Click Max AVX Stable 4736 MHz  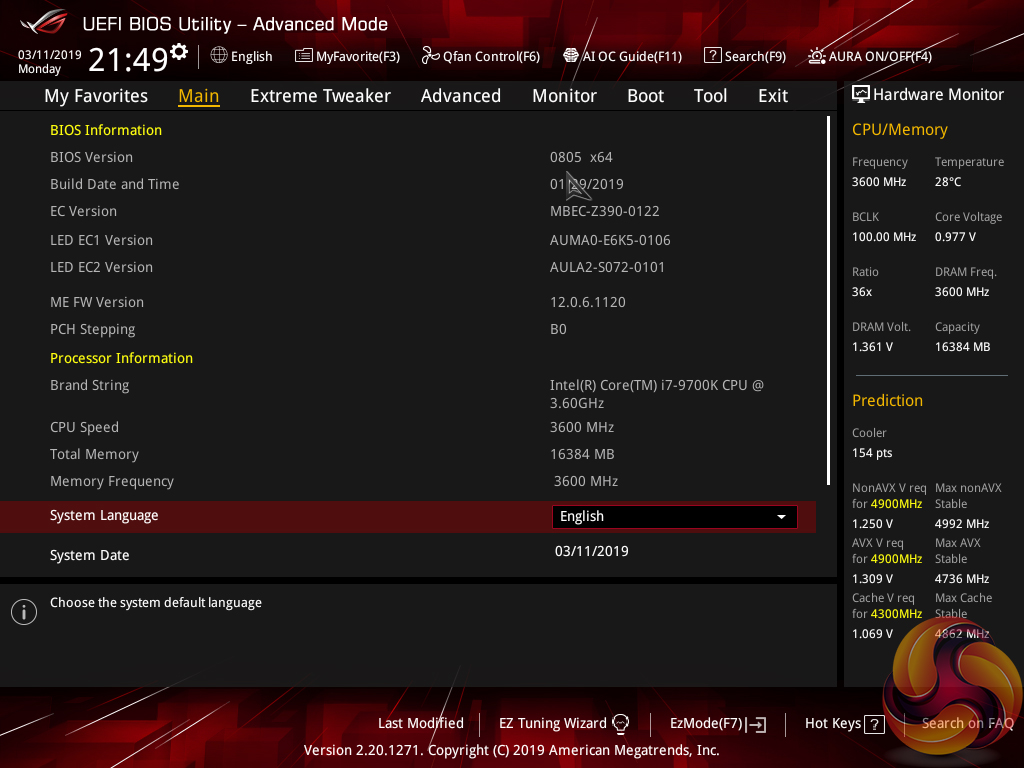point(961,579)
